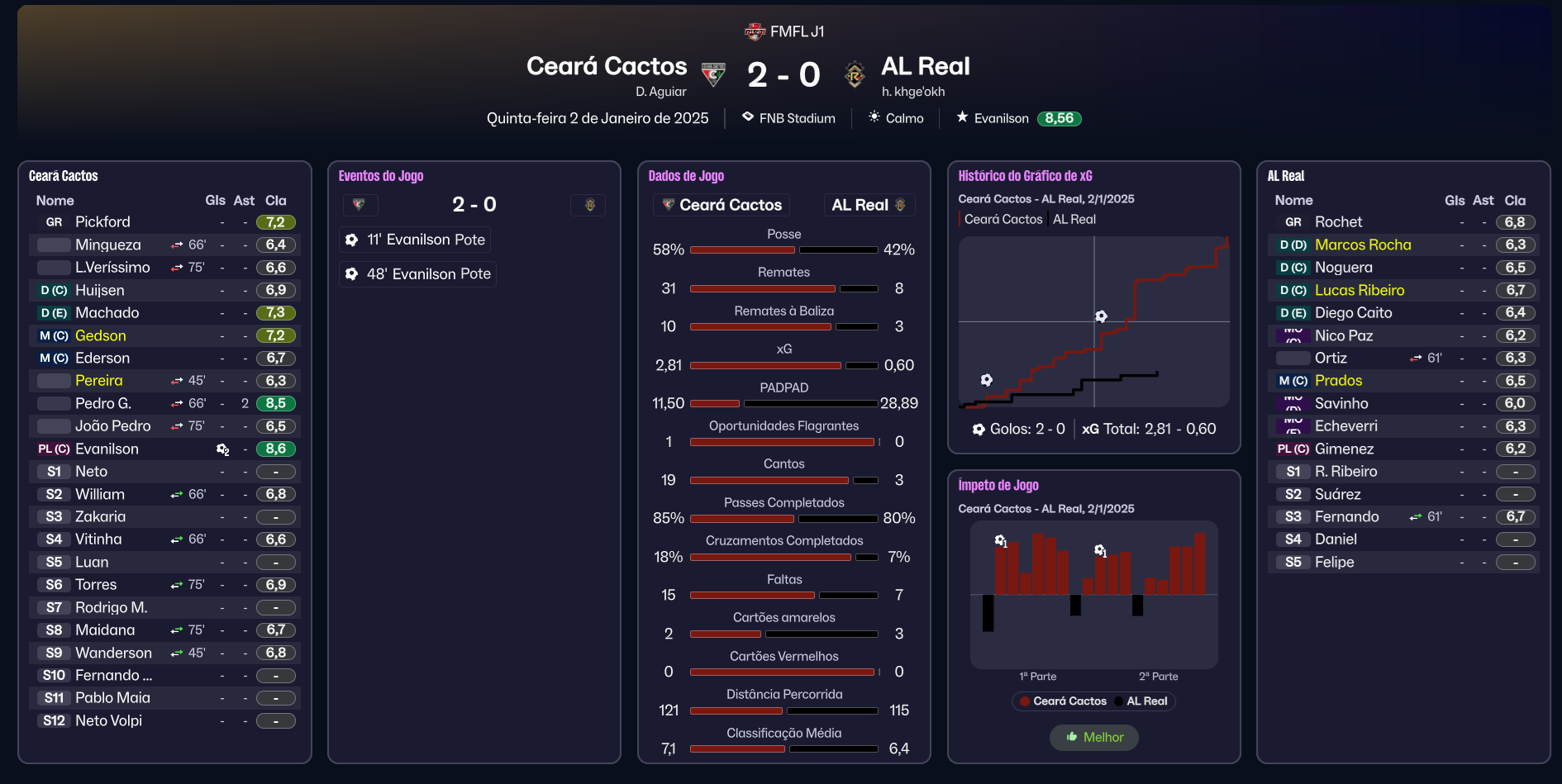Click the AL Real crest beside the score
This screenshot has width=1562, height=784.
[855, 74]
